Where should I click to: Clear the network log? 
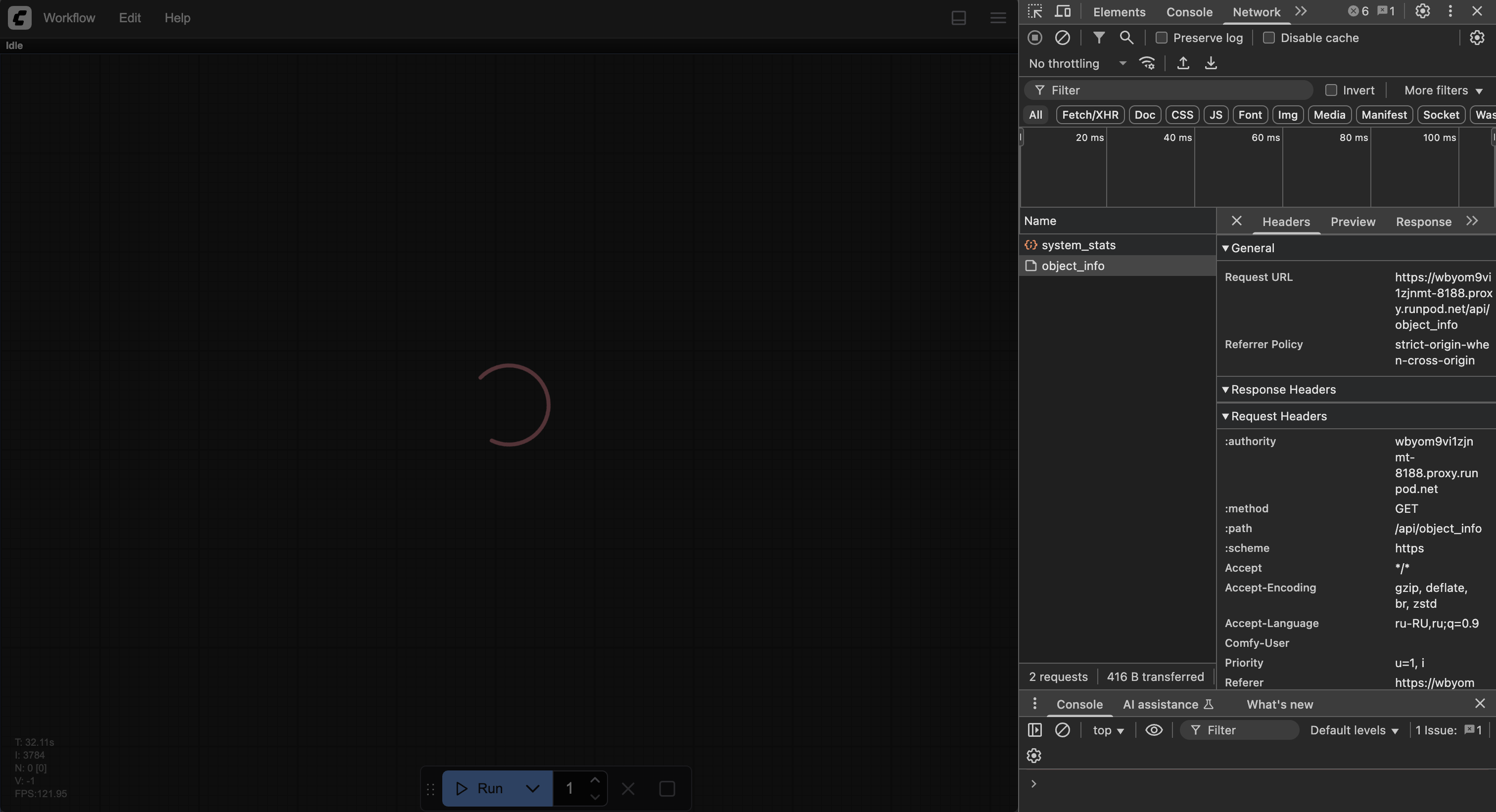(x=1062, y=38)
